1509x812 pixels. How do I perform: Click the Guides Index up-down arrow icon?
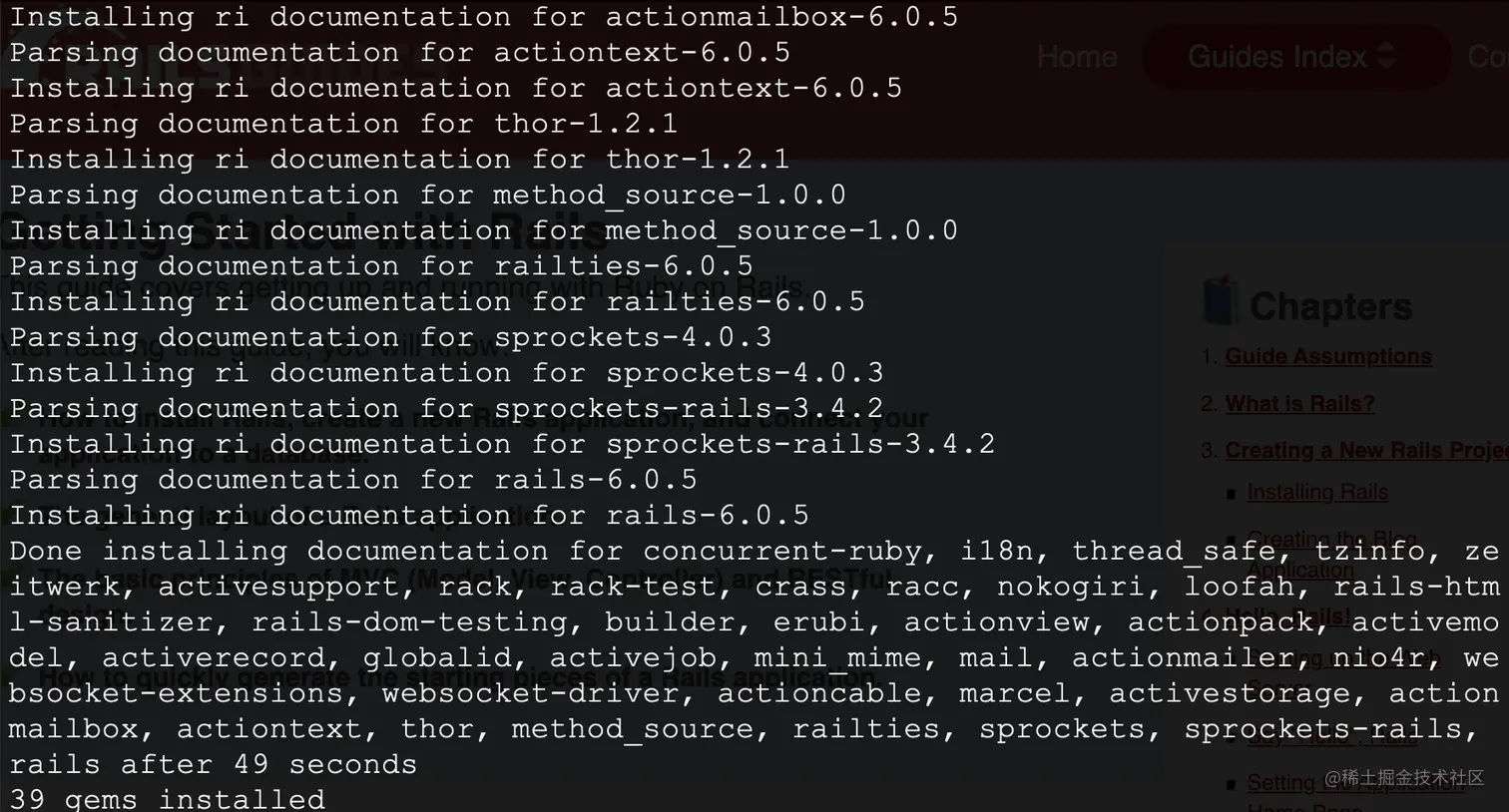(1386, 57)
